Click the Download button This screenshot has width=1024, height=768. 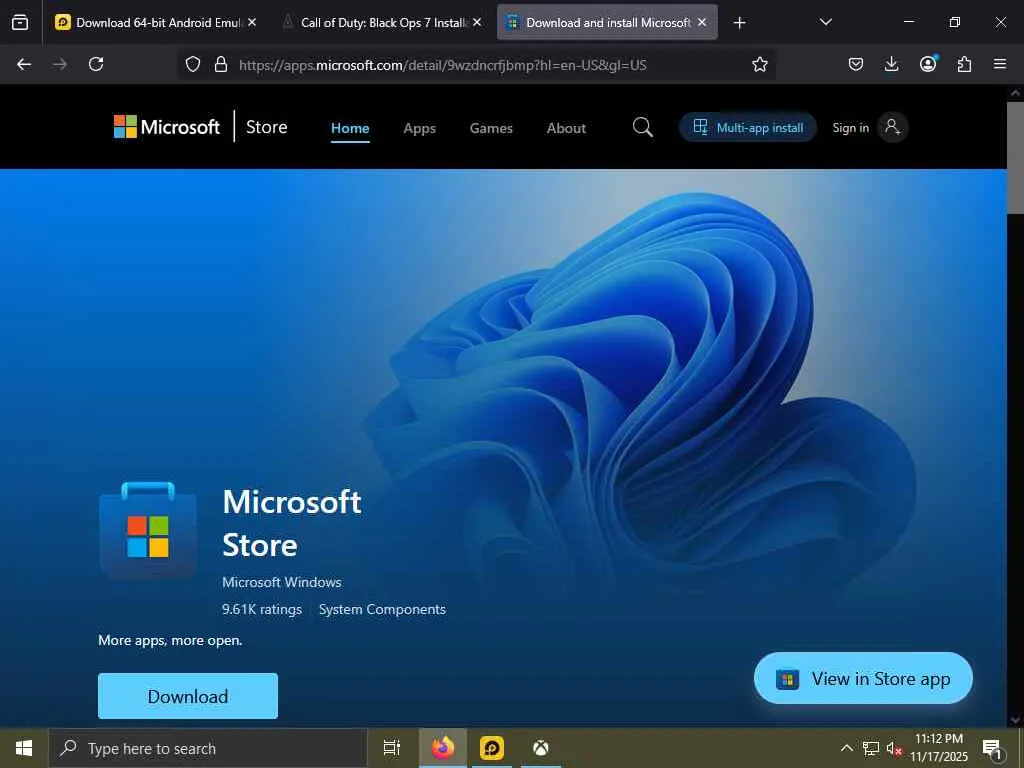188,696
